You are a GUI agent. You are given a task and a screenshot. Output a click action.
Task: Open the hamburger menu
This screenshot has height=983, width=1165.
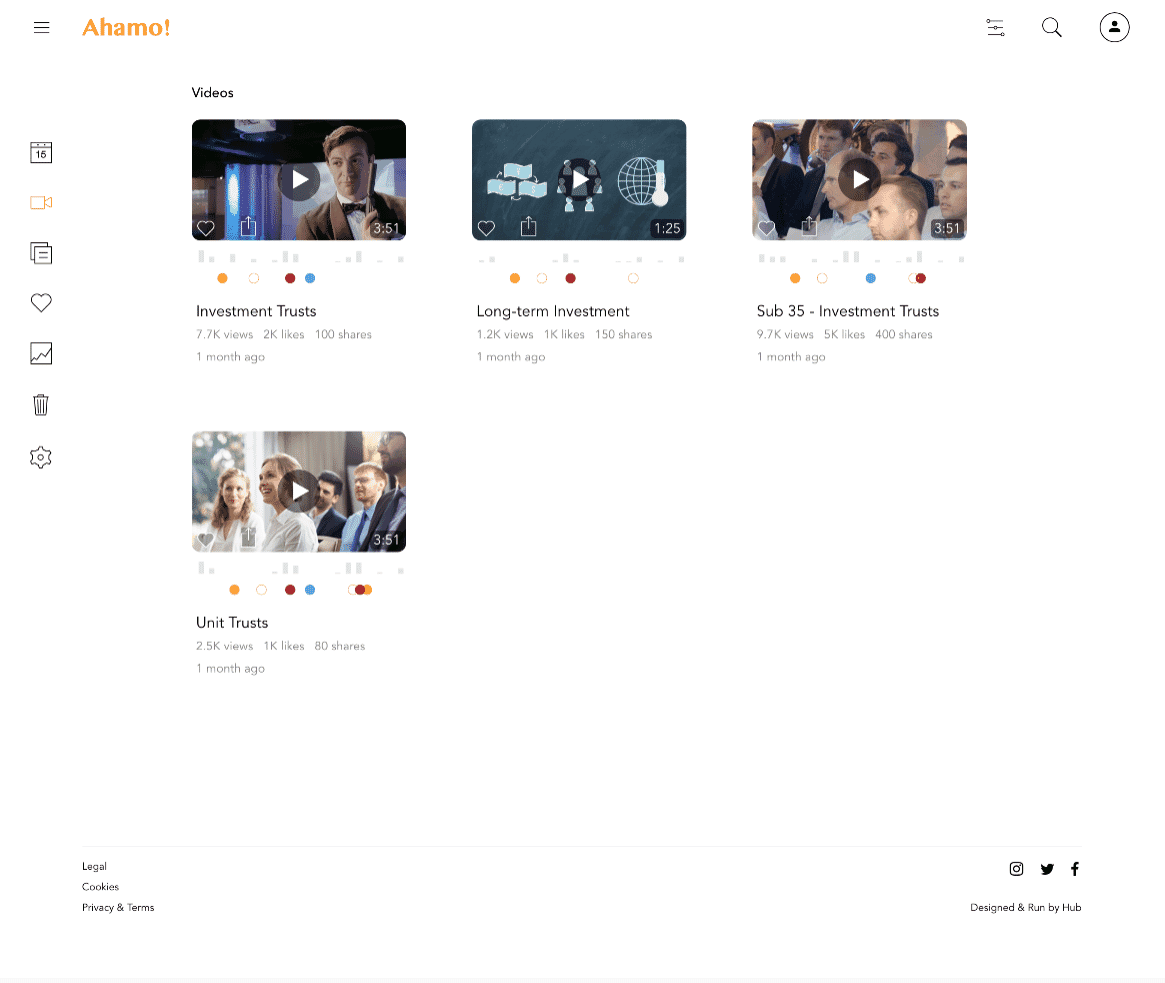[x=42, y=27]
